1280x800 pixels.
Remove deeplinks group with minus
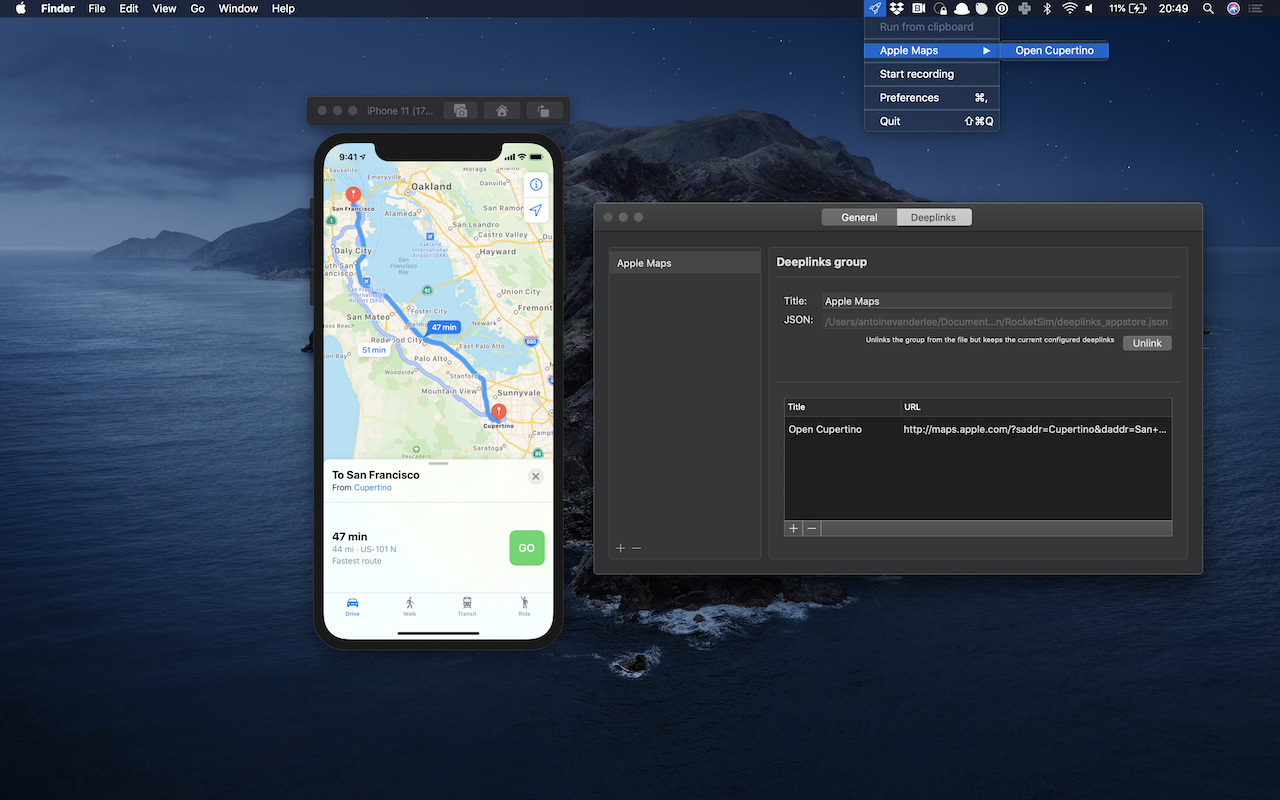pos(636,548)
